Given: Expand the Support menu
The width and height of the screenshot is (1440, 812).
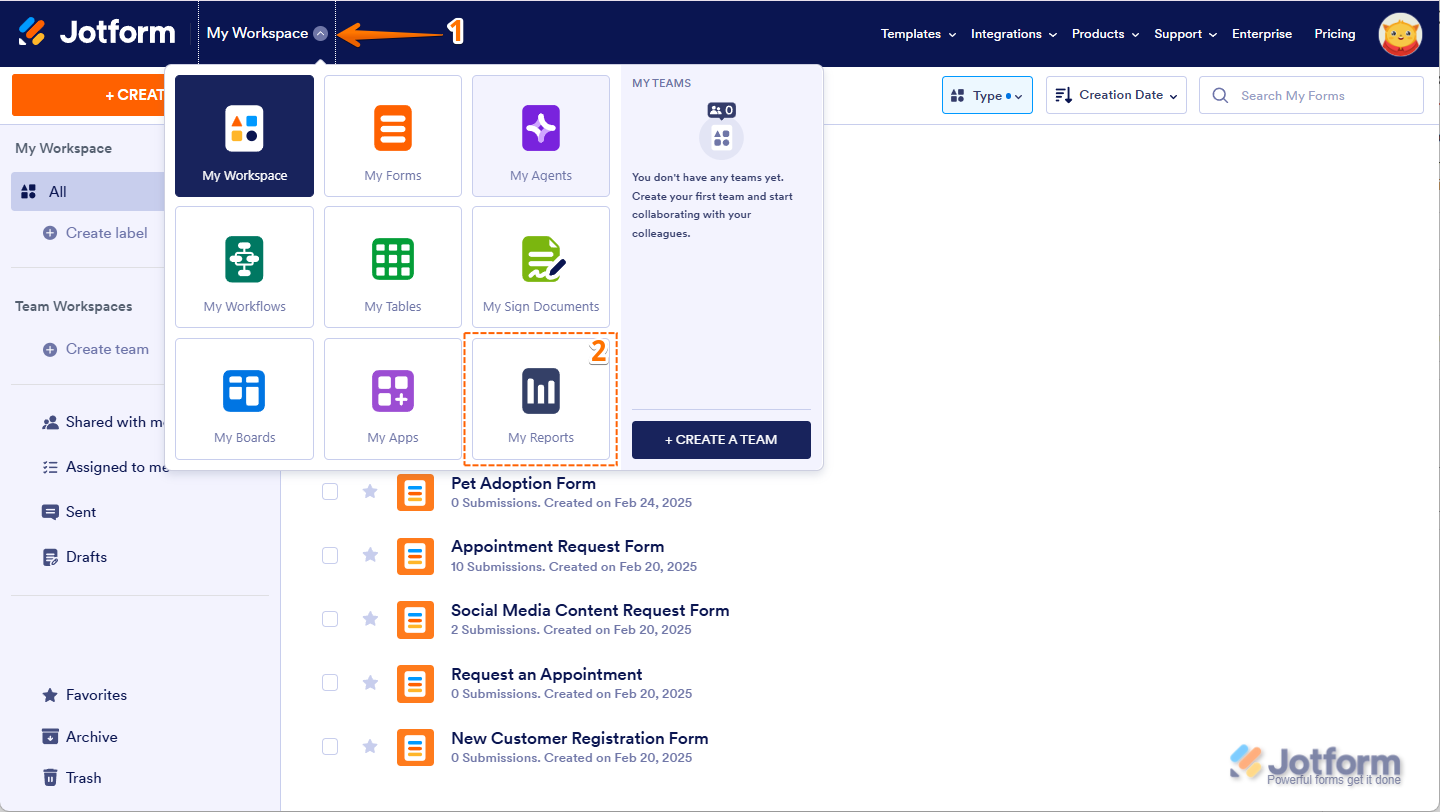Looking at the screenshot, I should coord(1185,34).
